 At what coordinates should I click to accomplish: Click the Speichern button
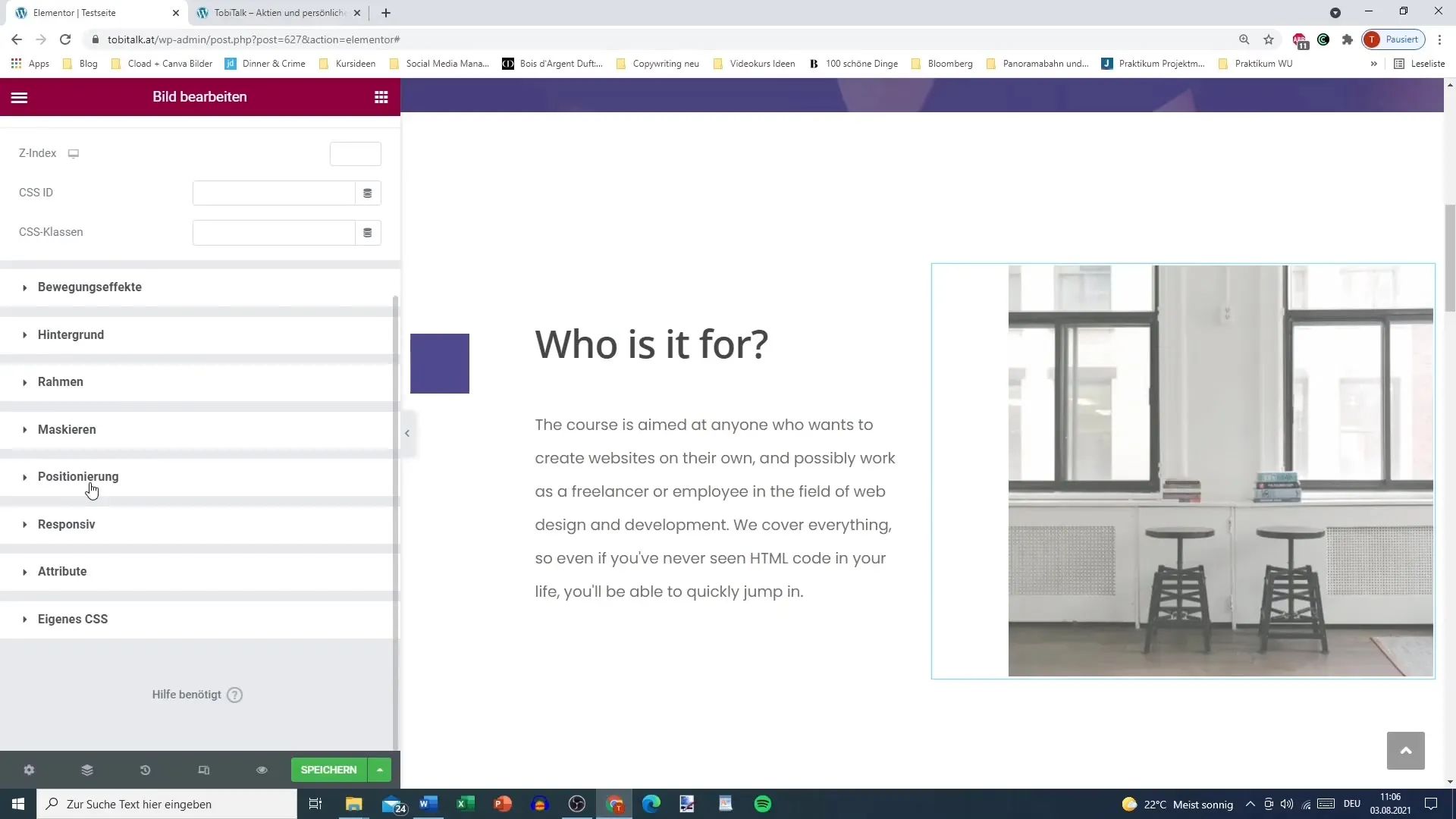point(328,770)
